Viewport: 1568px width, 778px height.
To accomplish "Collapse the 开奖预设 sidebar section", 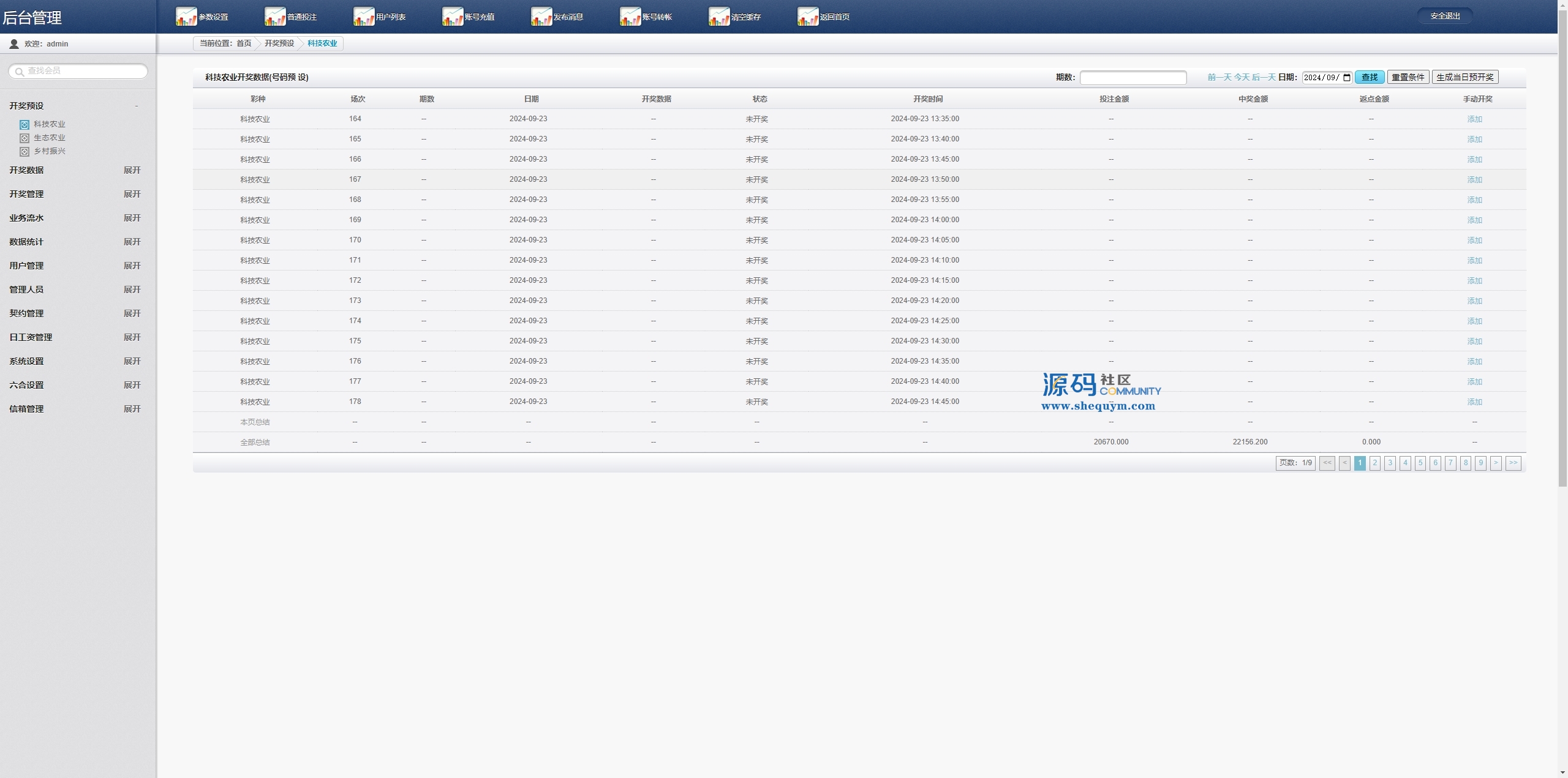I will click(x=136, y=106).
